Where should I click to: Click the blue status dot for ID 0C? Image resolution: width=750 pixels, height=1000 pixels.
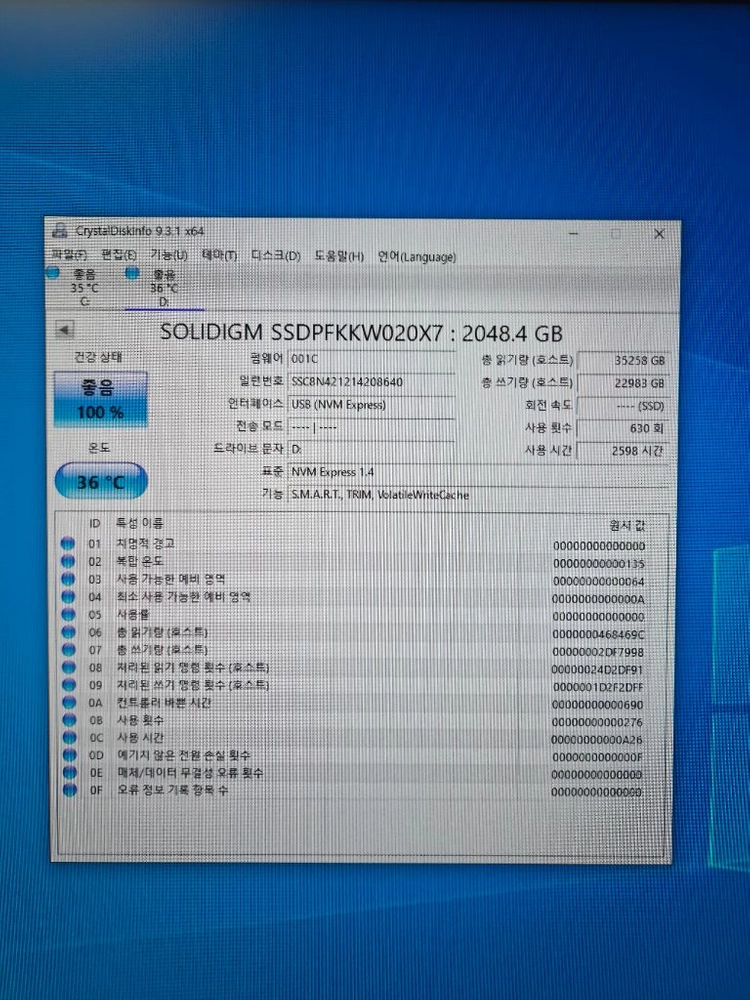[x=69, y=737]
